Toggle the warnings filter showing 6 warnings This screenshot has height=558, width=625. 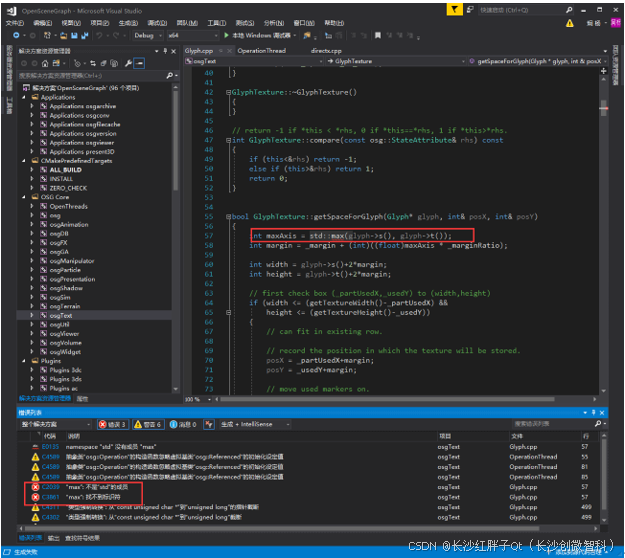pos(149,424)
